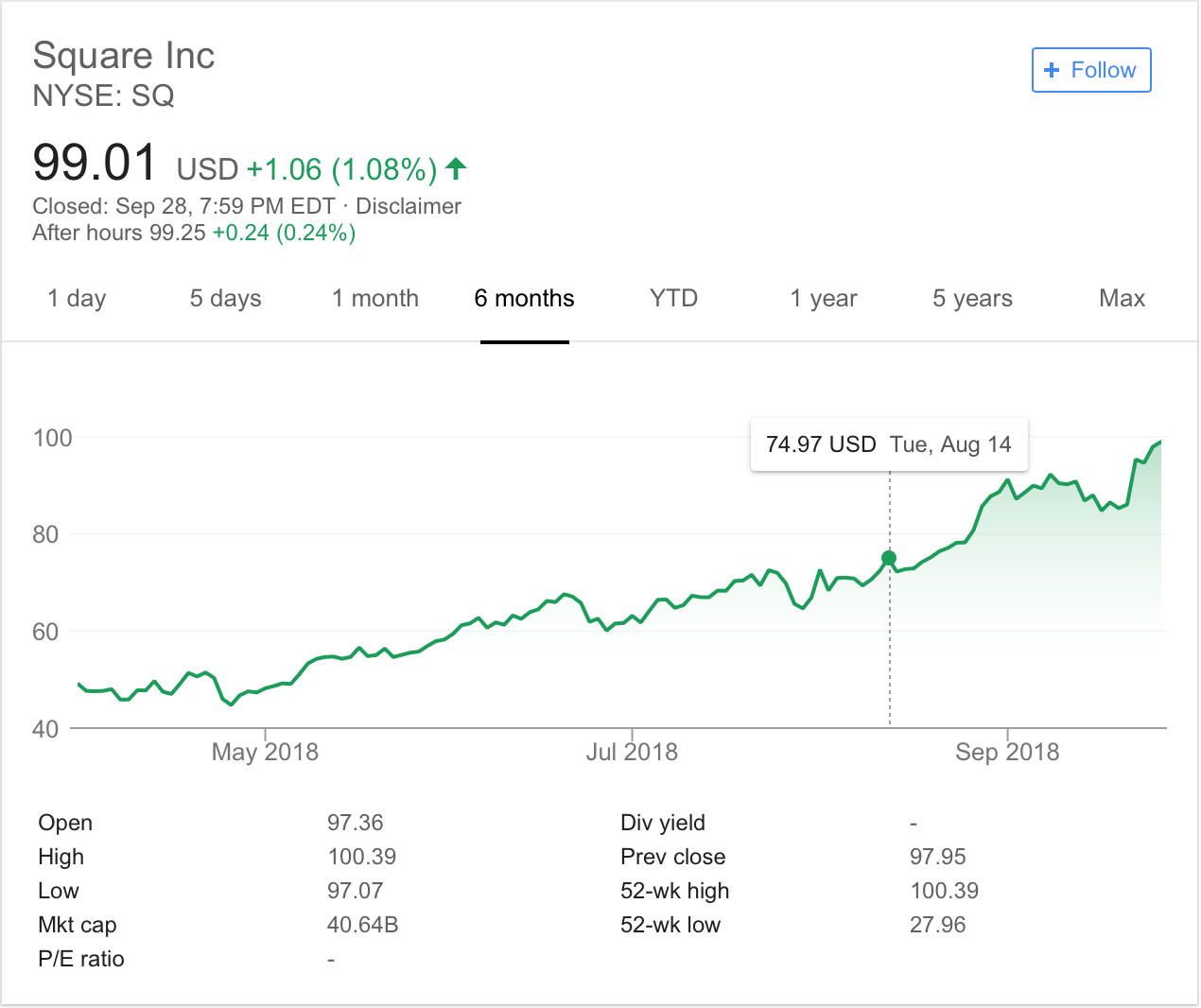Click the Prev close label
The height and width of the screenshot is (1008, 1201).
[673, 857]
